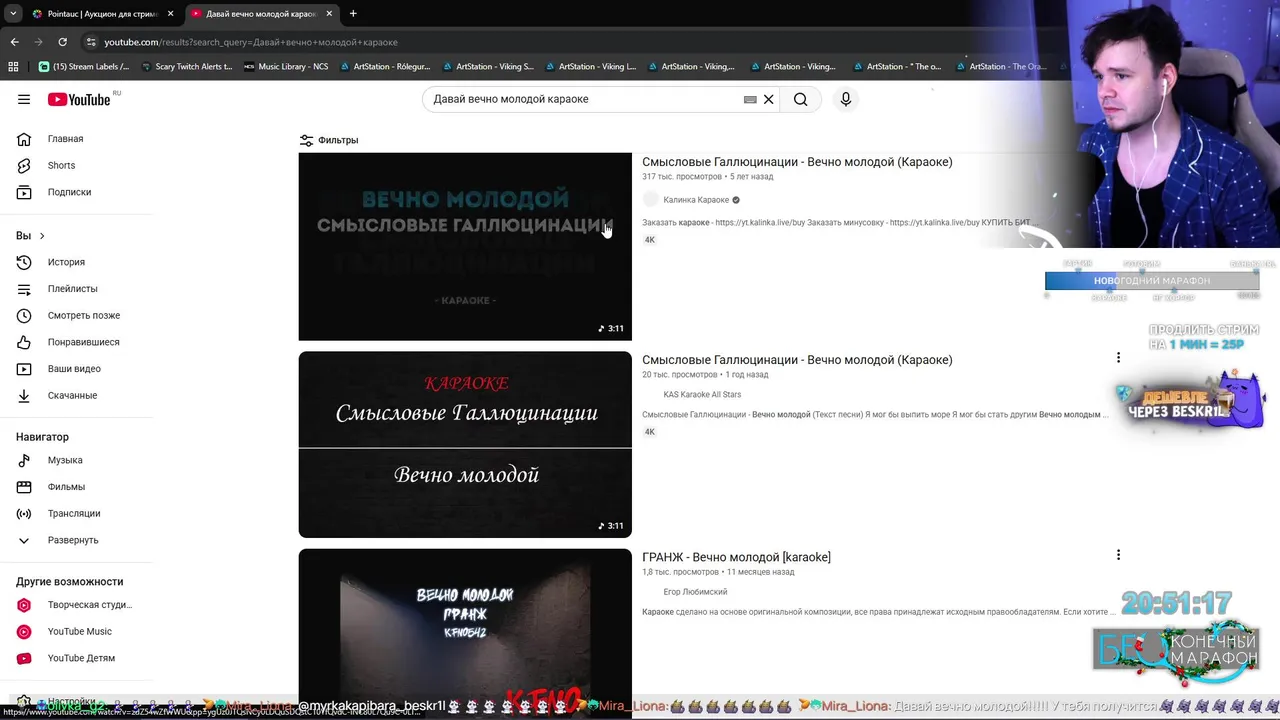Open first result title by Калинка Караоке
The width and height of the screenshot is (1280, 720).
(x=797, y=162)
